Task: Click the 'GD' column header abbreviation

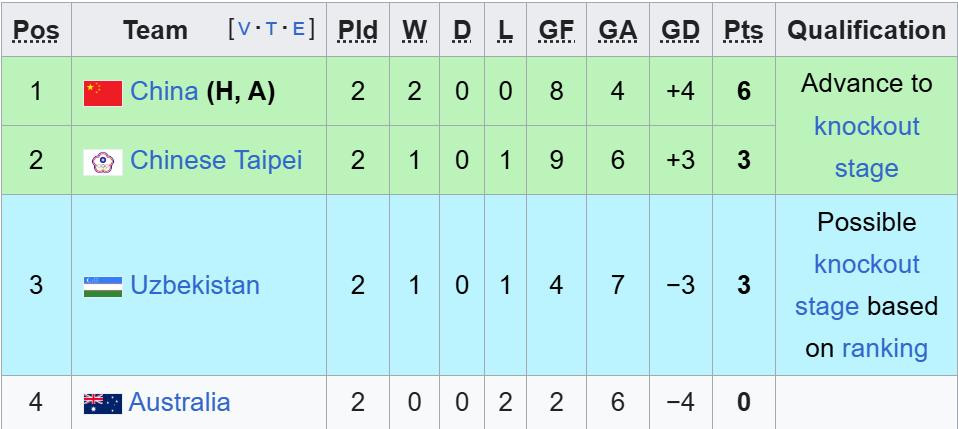Action: click(x=680, y=31)
